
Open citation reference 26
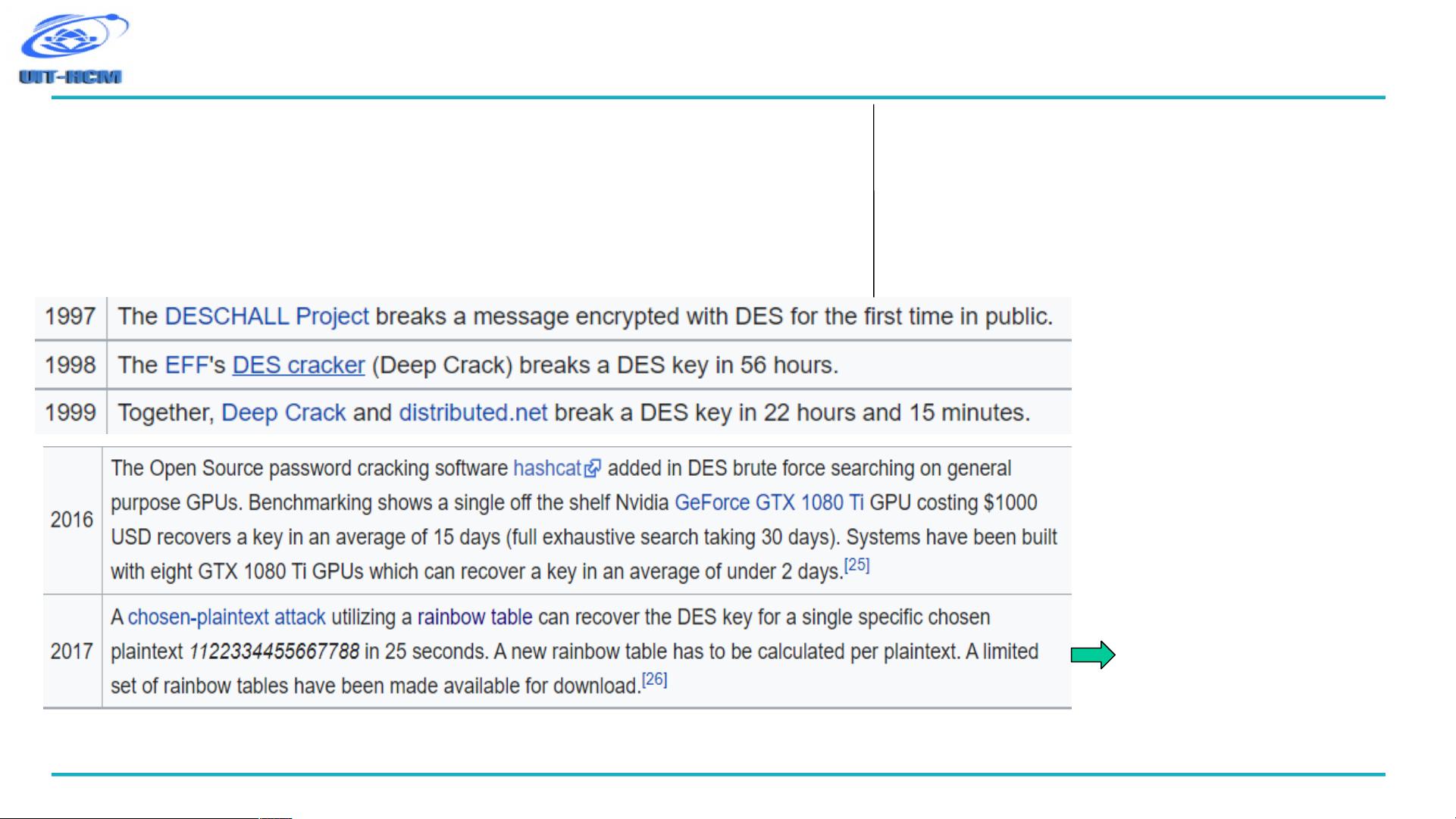pos(655,680)
